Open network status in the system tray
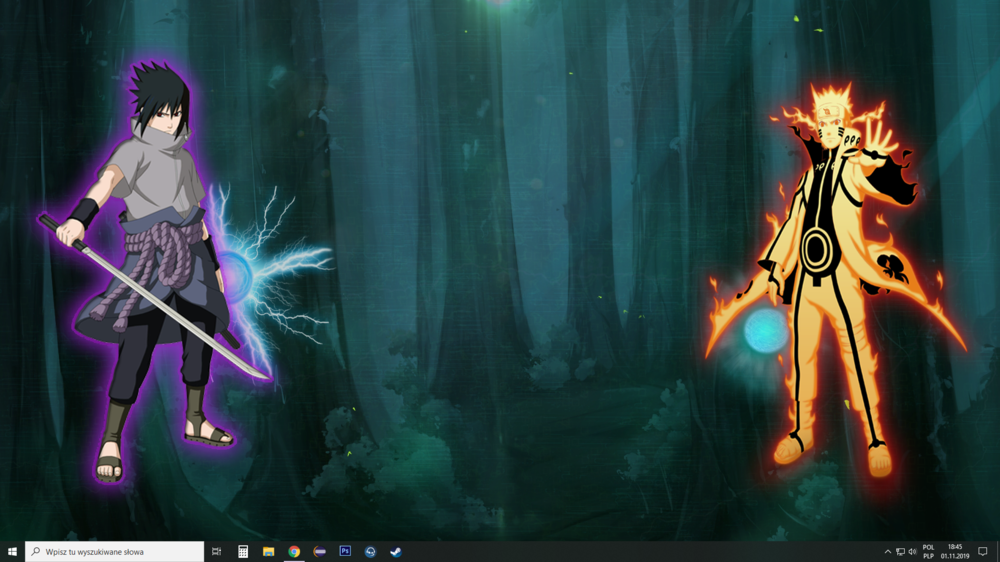 [x=901, y=552]
